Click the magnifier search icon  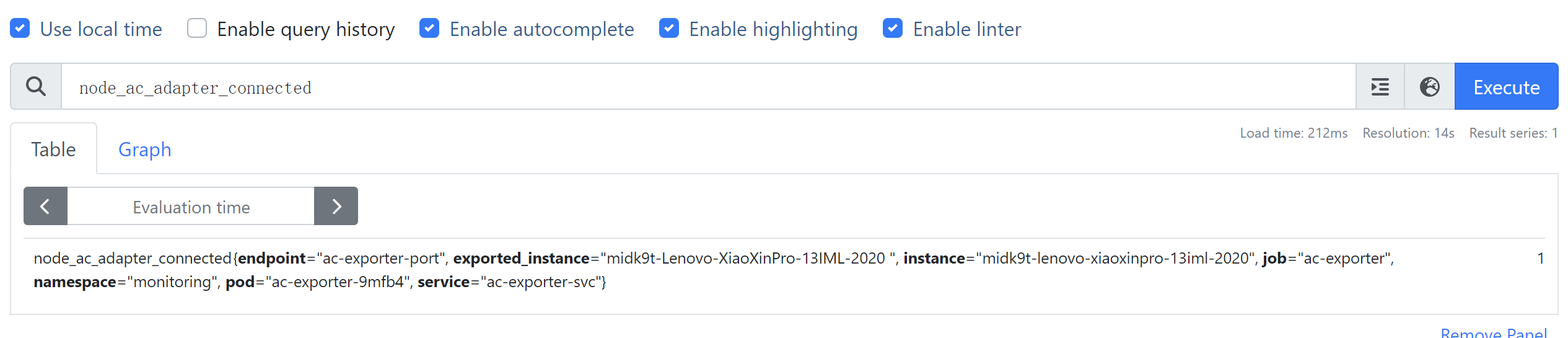point(36,86)
